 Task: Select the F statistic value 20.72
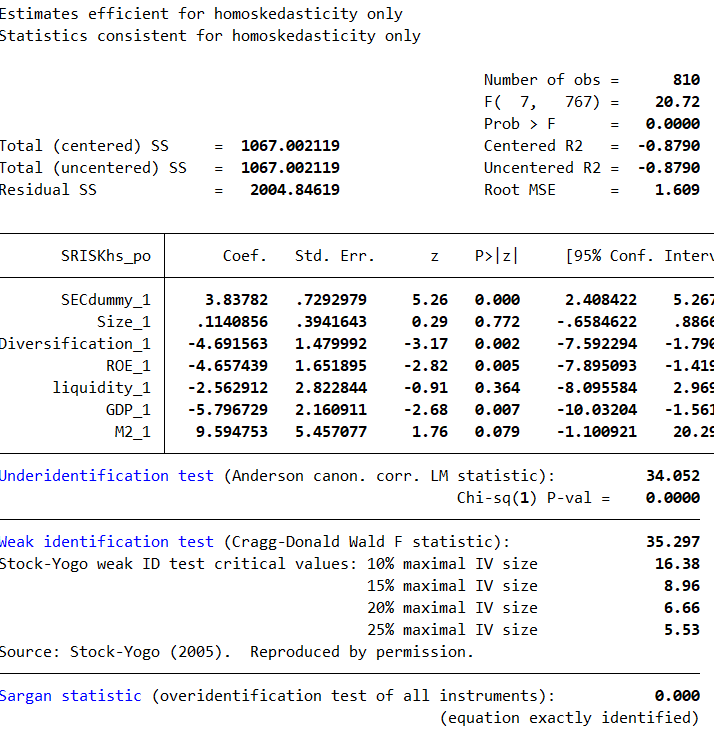[x=677, y=102]
